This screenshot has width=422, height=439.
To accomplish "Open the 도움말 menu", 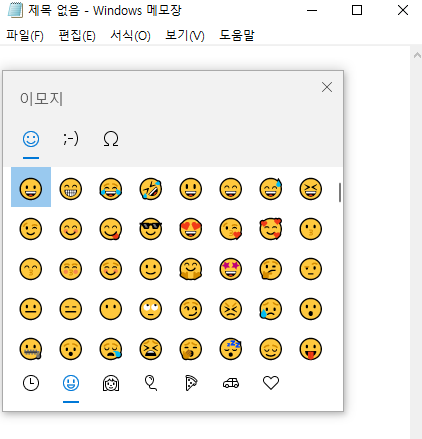I will coord(237,35).
